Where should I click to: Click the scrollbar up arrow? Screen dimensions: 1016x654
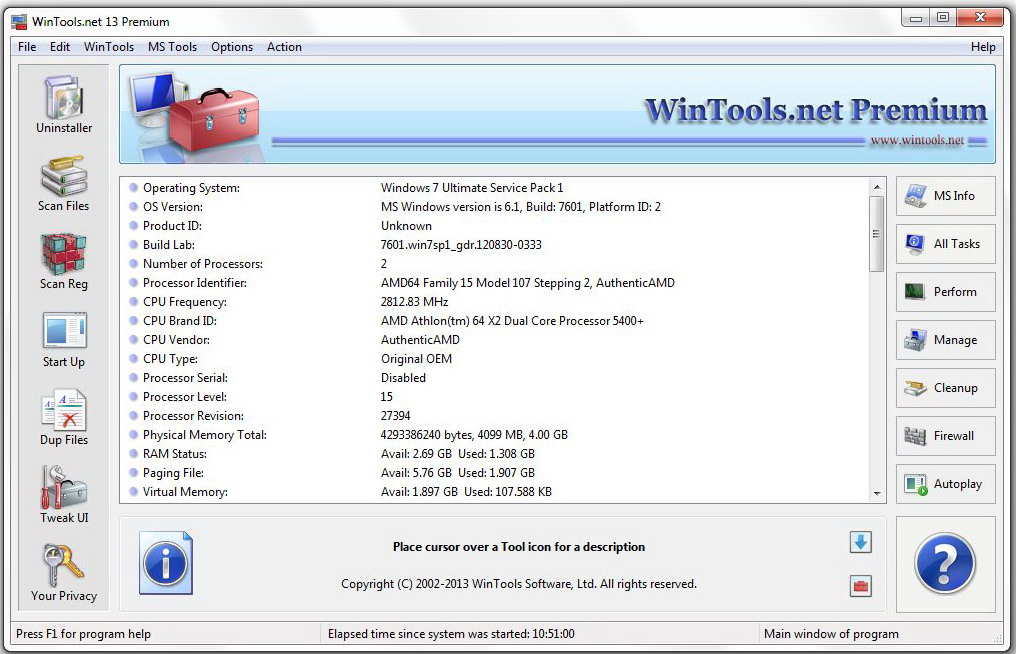877,187
